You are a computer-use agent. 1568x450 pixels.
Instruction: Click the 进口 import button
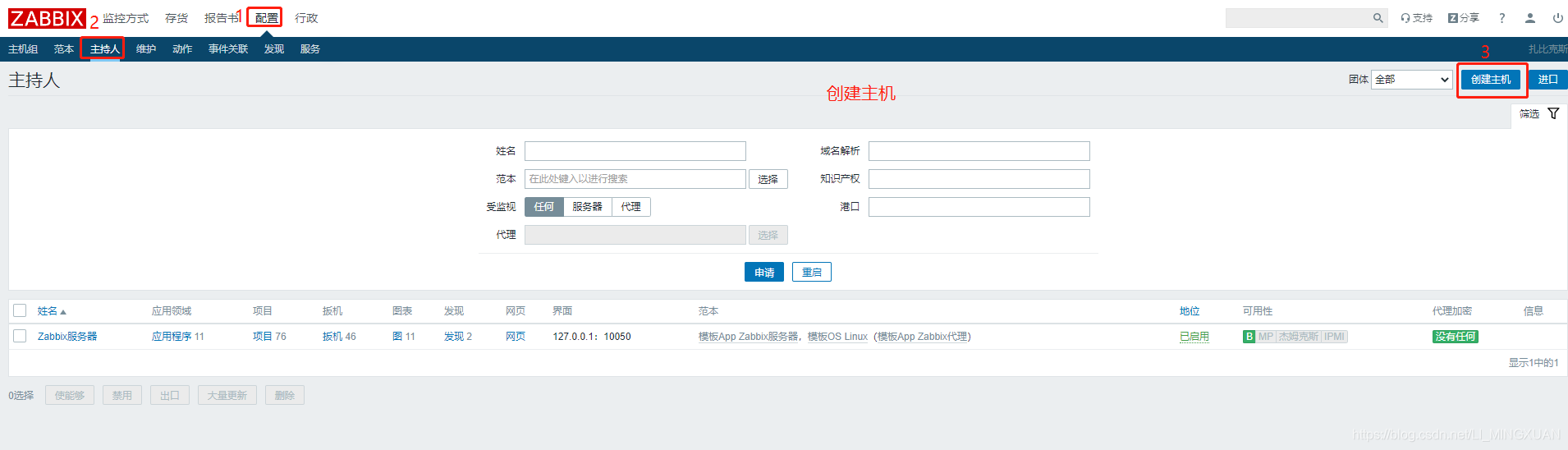pyautogui.click(x=1548, y=80)
